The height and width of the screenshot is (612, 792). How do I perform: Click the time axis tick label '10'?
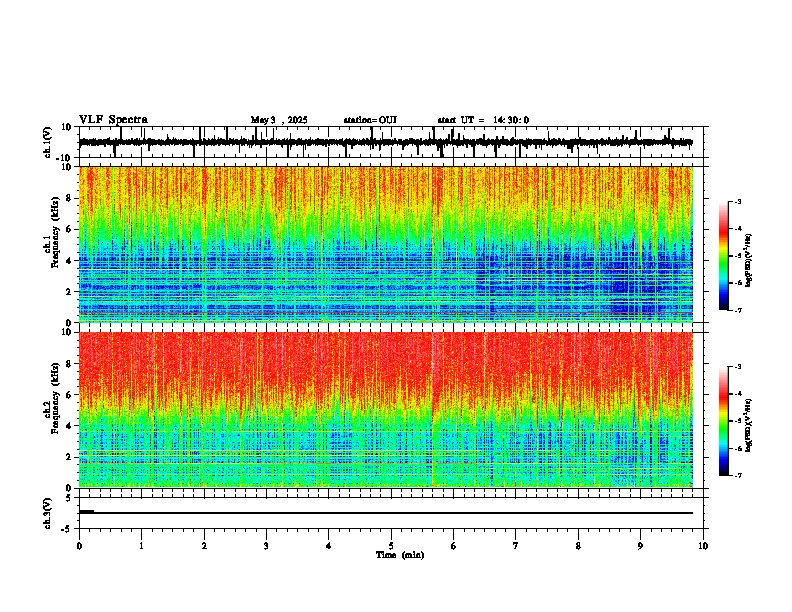[x=703, y=546]
